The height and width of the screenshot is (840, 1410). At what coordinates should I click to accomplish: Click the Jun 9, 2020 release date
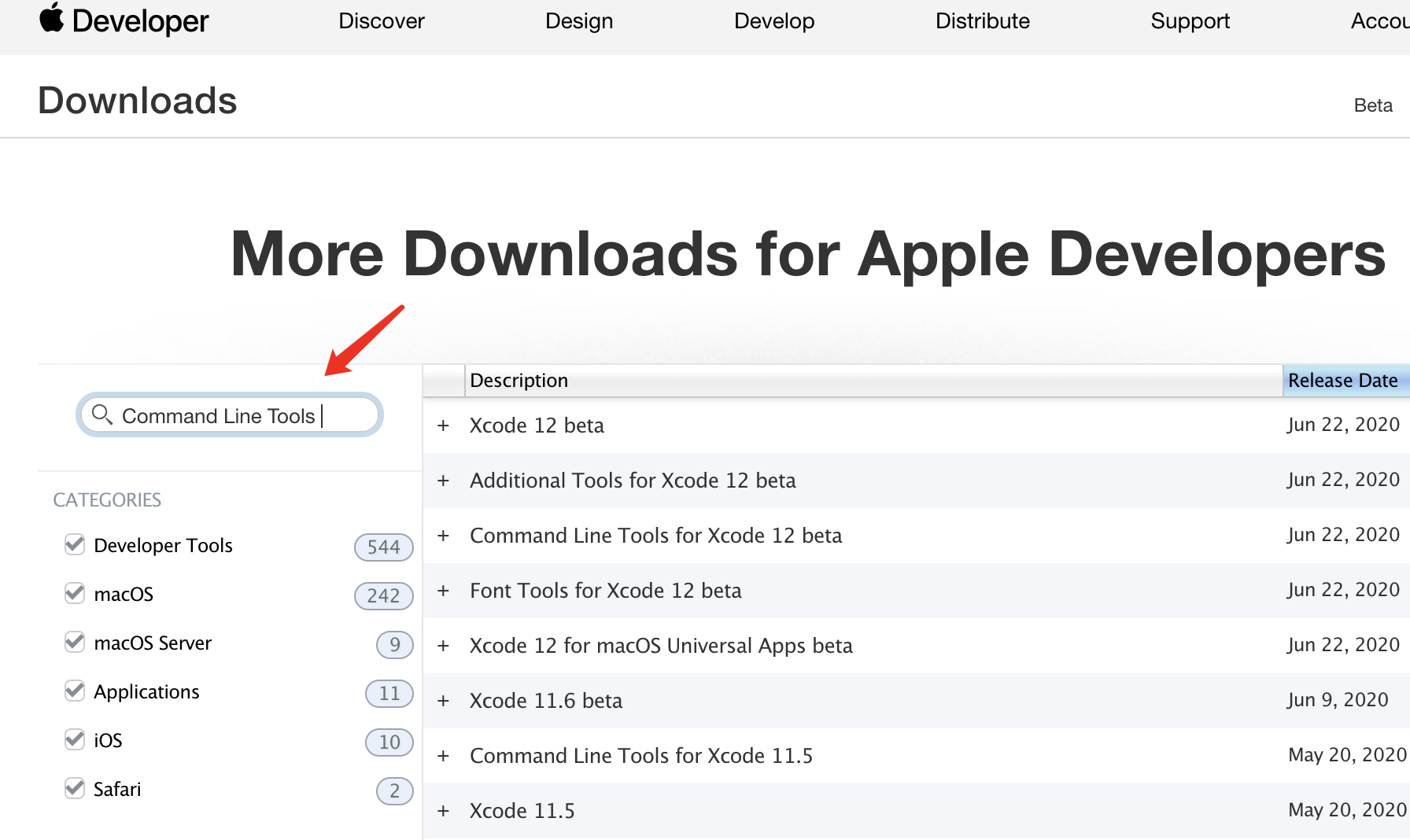point(1338,700)
